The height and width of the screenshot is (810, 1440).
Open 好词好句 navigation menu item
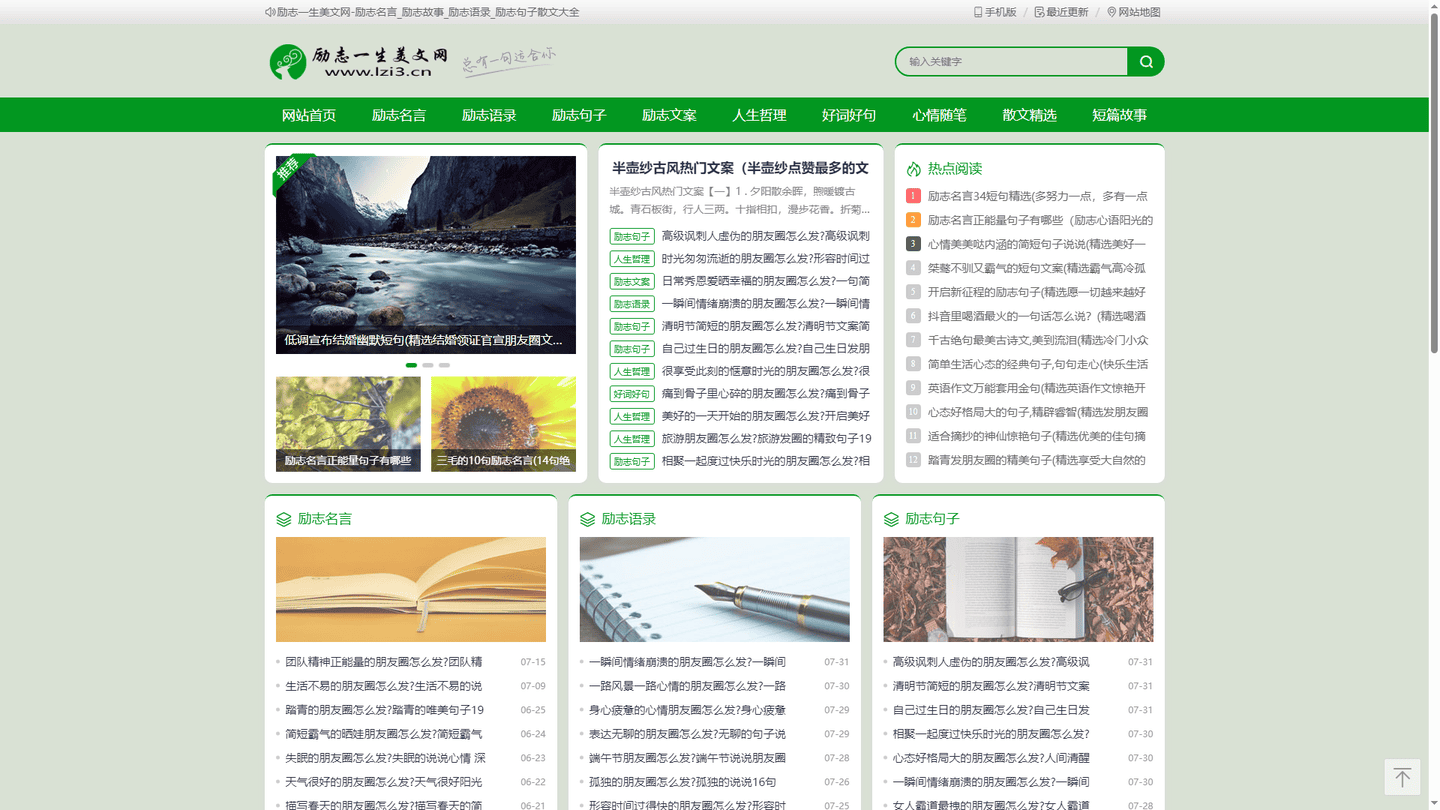pos(849,115)
